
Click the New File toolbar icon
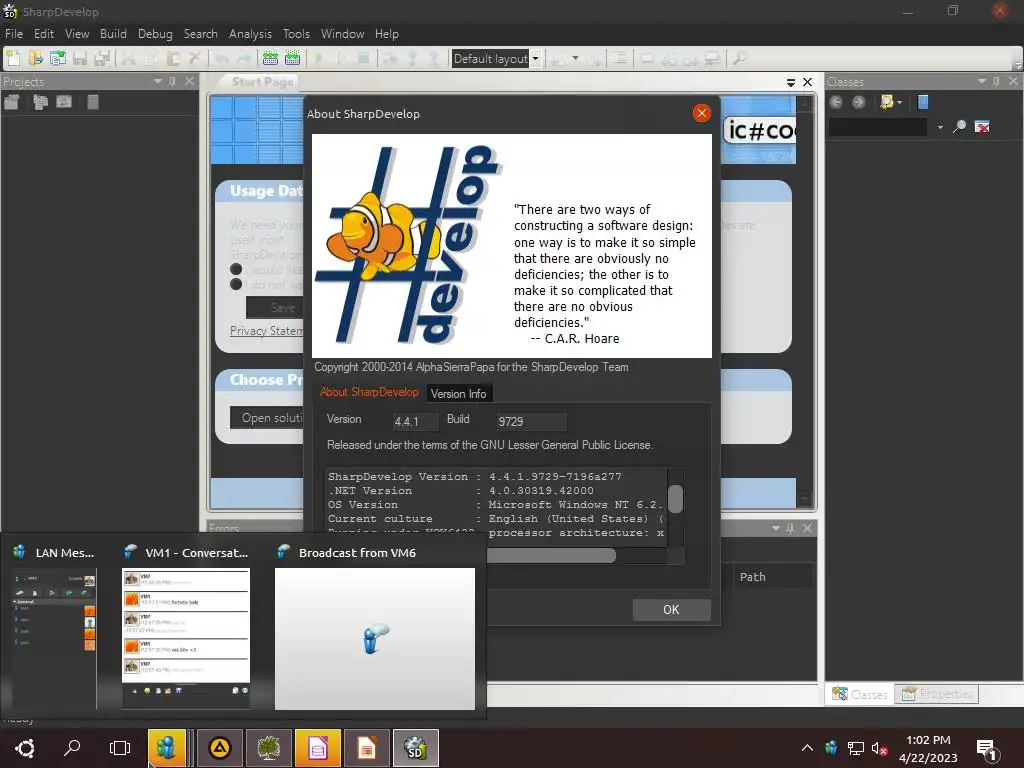13,59
